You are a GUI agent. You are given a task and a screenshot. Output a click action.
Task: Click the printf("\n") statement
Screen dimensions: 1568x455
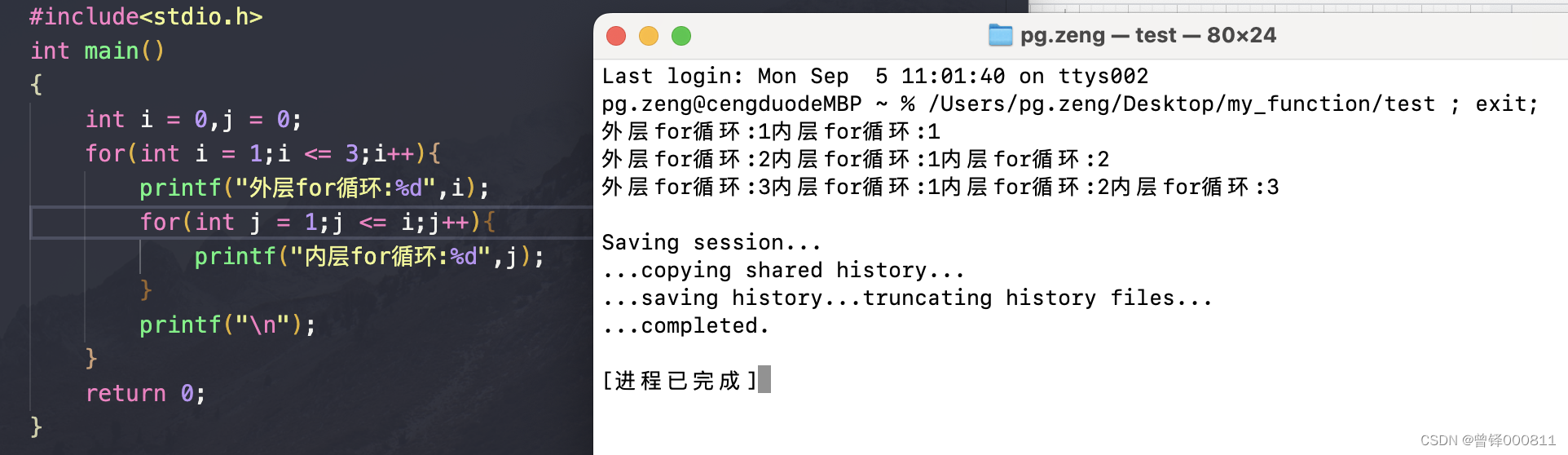[227, 325]
